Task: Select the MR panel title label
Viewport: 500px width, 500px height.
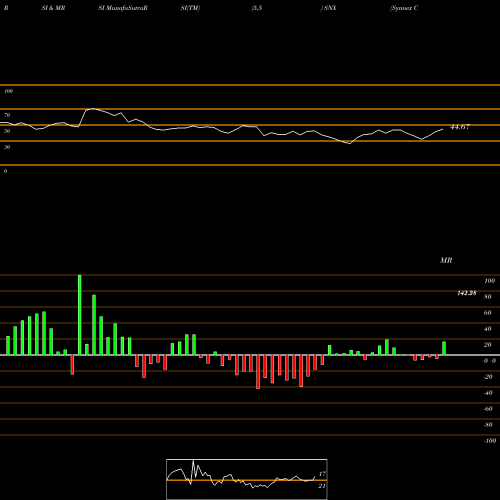Action: tap(446, 260)
